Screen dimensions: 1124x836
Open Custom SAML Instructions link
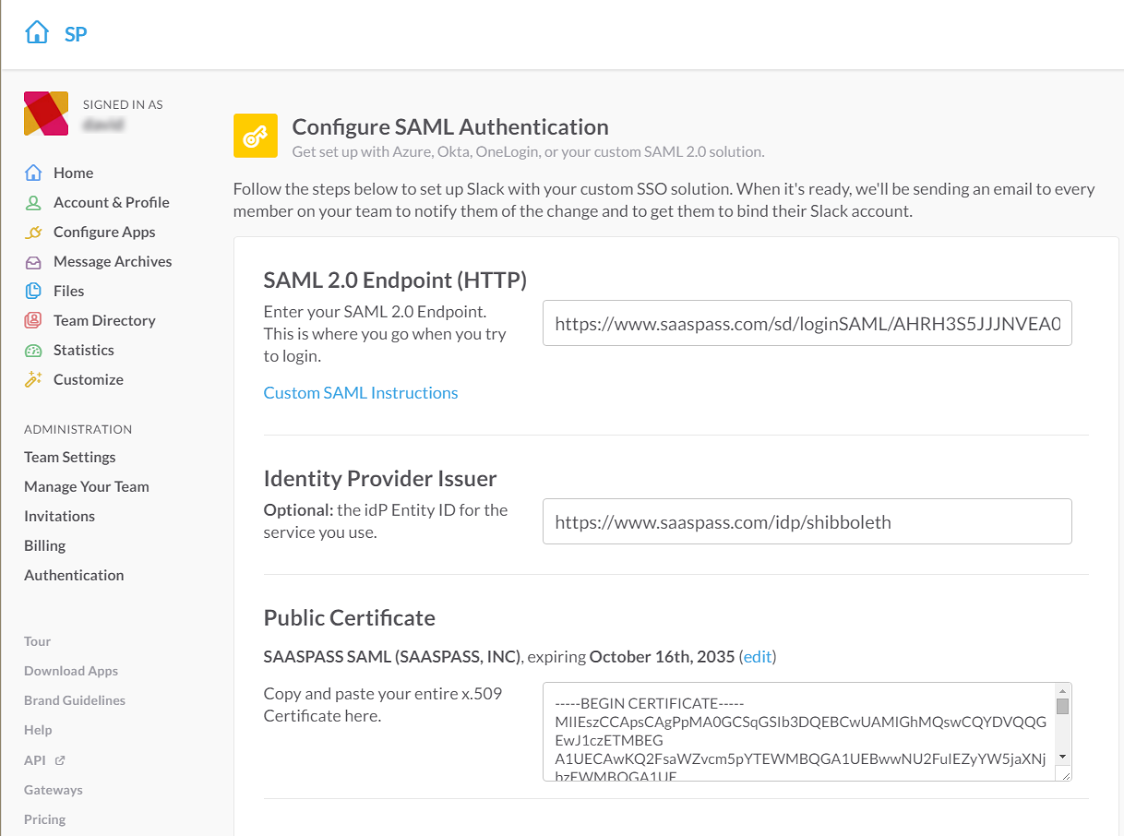[361, 393]
